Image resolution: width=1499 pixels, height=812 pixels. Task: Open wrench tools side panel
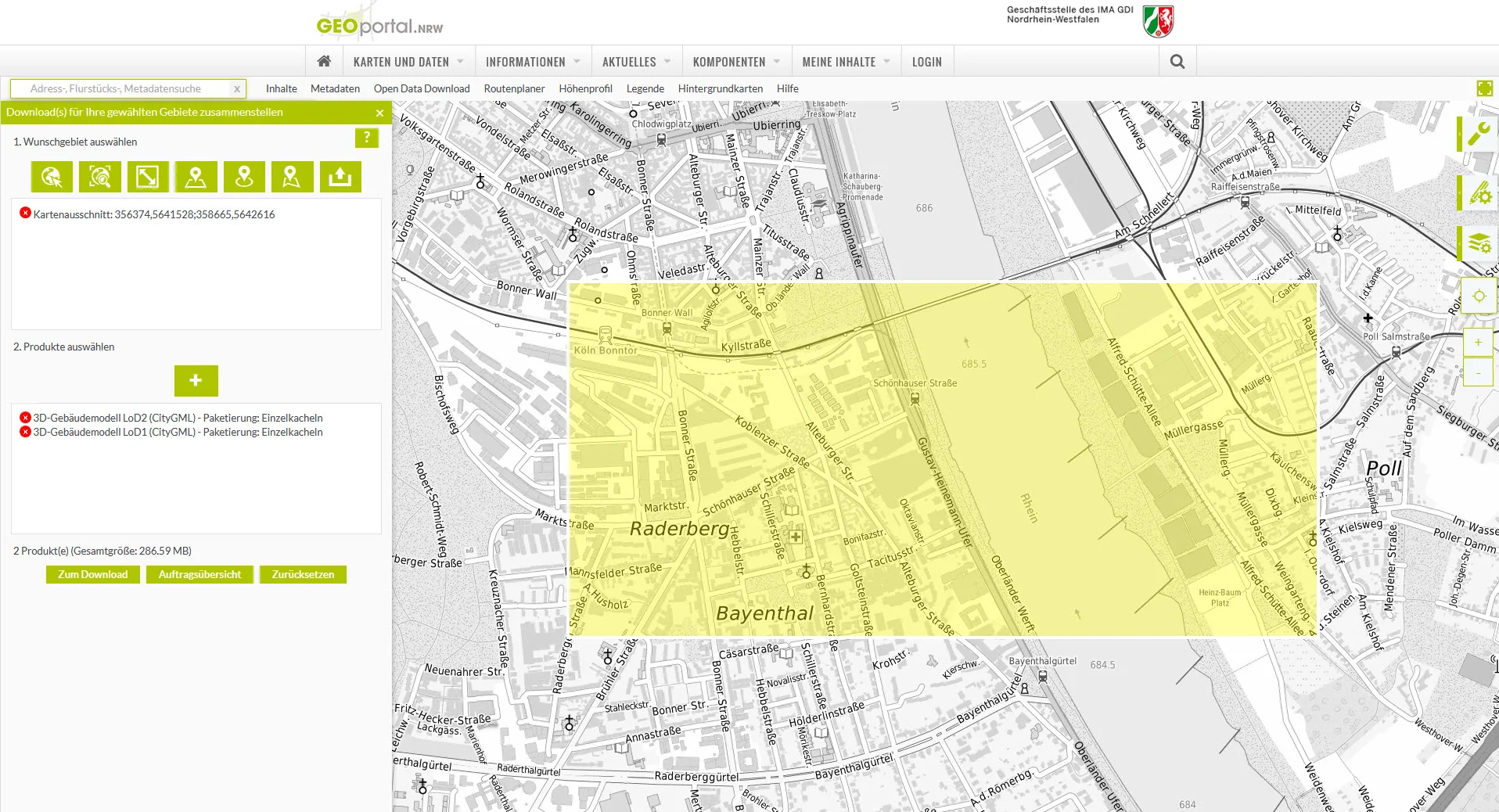tap(1478, 134)
